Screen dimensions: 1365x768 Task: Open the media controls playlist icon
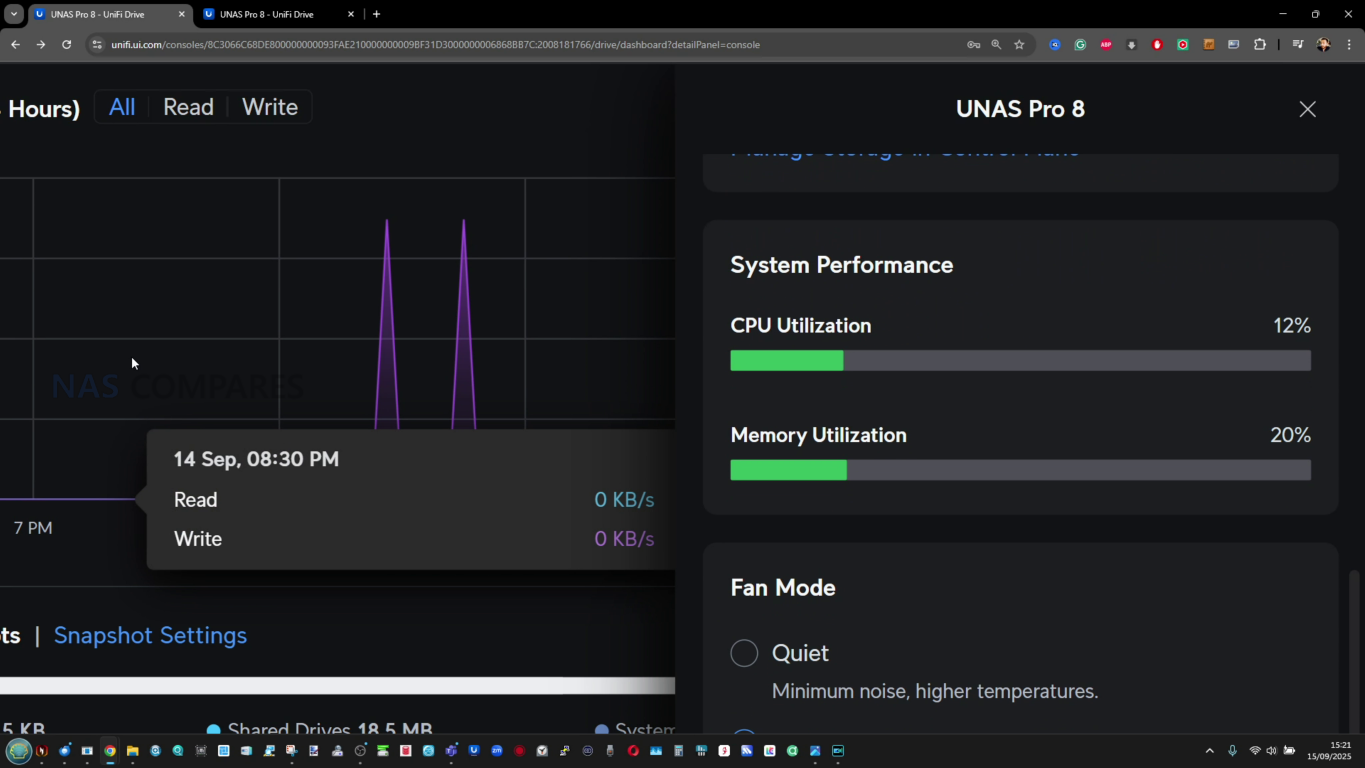(1298, 45)
